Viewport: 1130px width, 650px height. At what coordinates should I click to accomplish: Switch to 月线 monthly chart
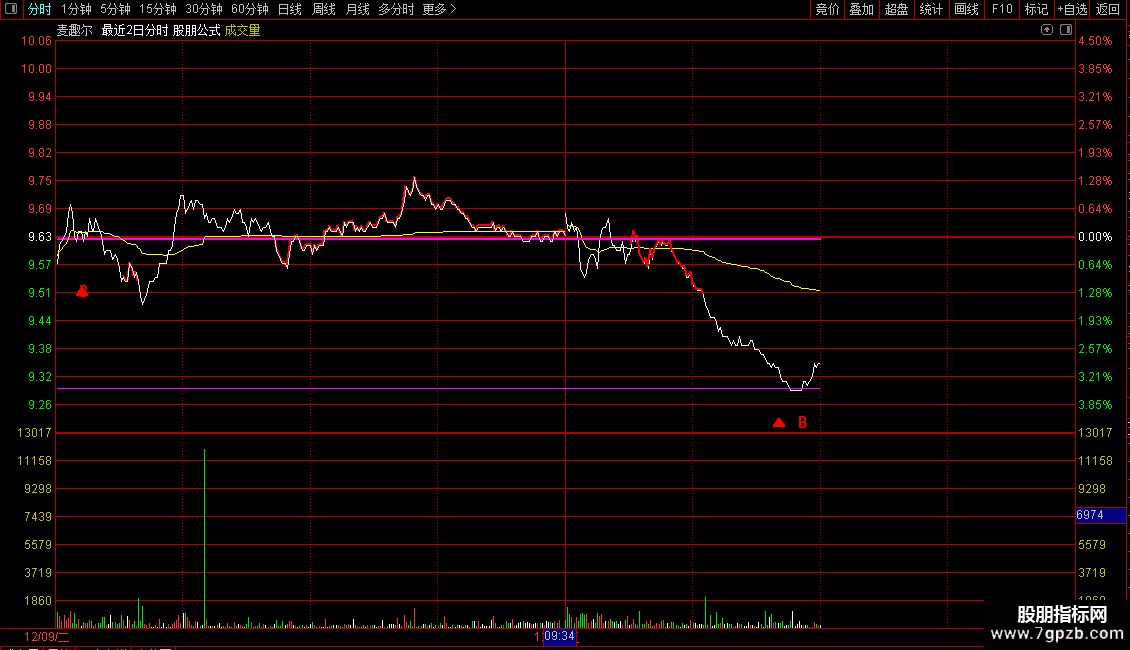click(357, 9)
